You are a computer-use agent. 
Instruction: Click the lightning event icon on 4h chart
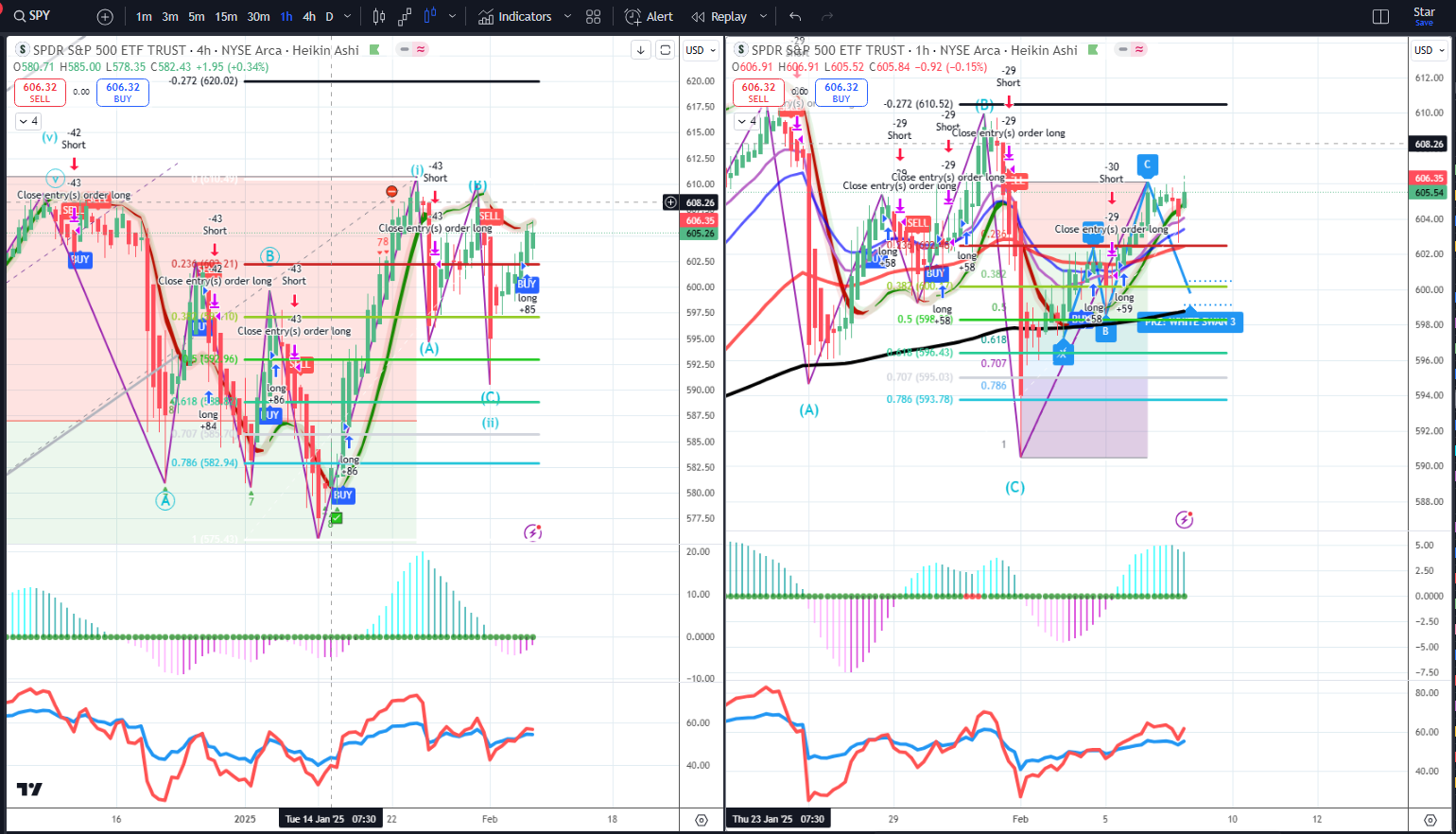click(x=533, y=532)
